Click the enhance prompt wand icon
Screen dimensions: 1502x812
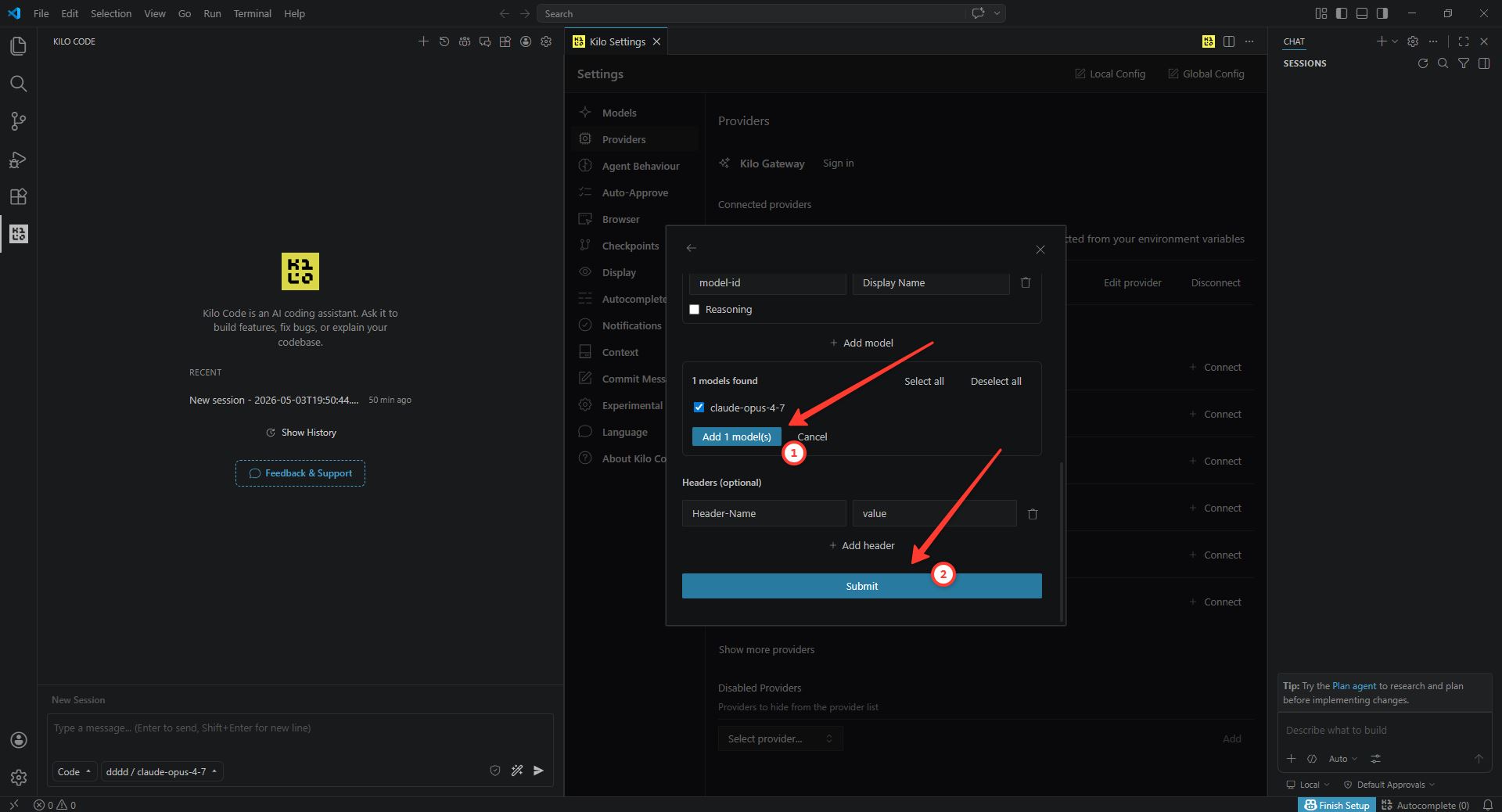coord(517,771)
